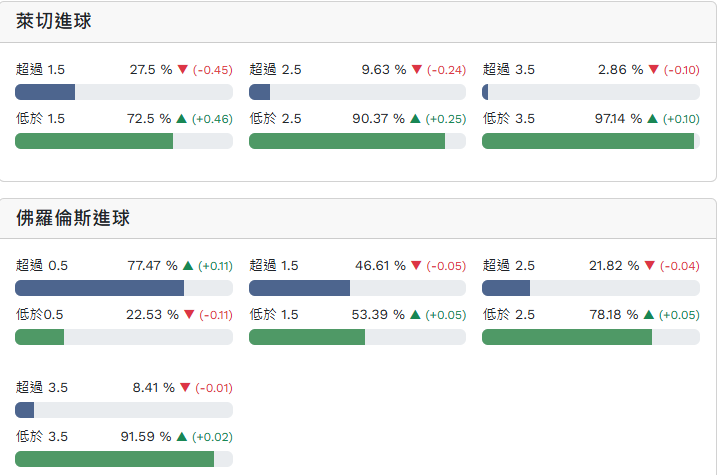Click green up arrow beside 佛羅倫斯 低於 3.5

click(x=182, y=436)
